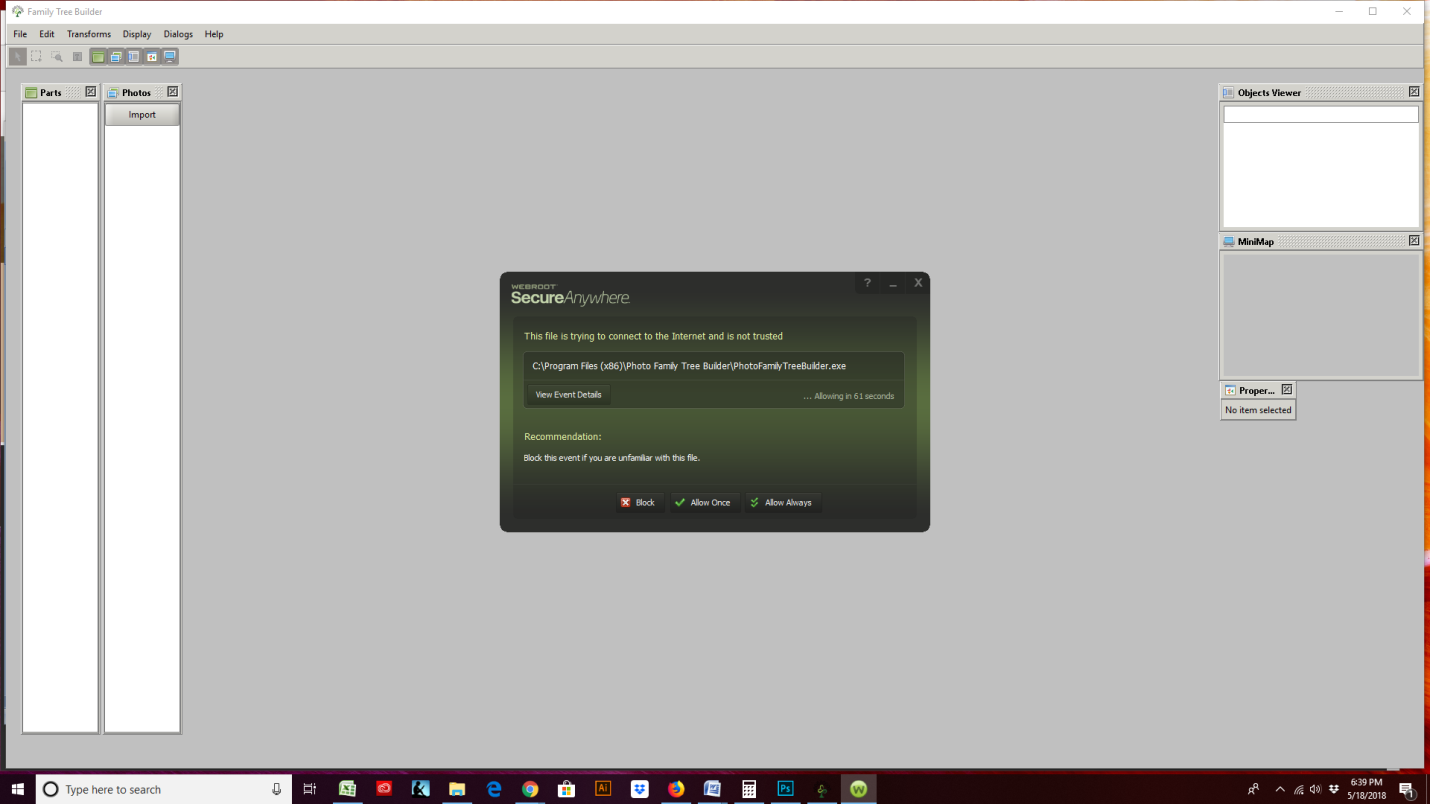This screenshot has width=1430, height=804.
Task: Click the Import button in Photos panel
Action: (x=142, y=115)
